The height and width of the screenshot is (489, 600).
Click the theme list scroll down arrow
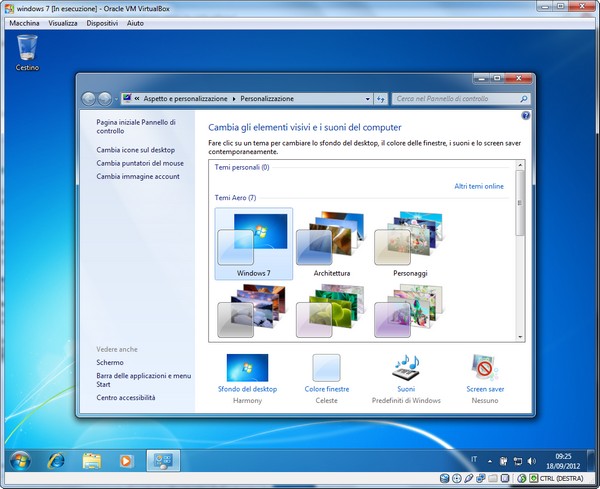click(x=520, y=337)
